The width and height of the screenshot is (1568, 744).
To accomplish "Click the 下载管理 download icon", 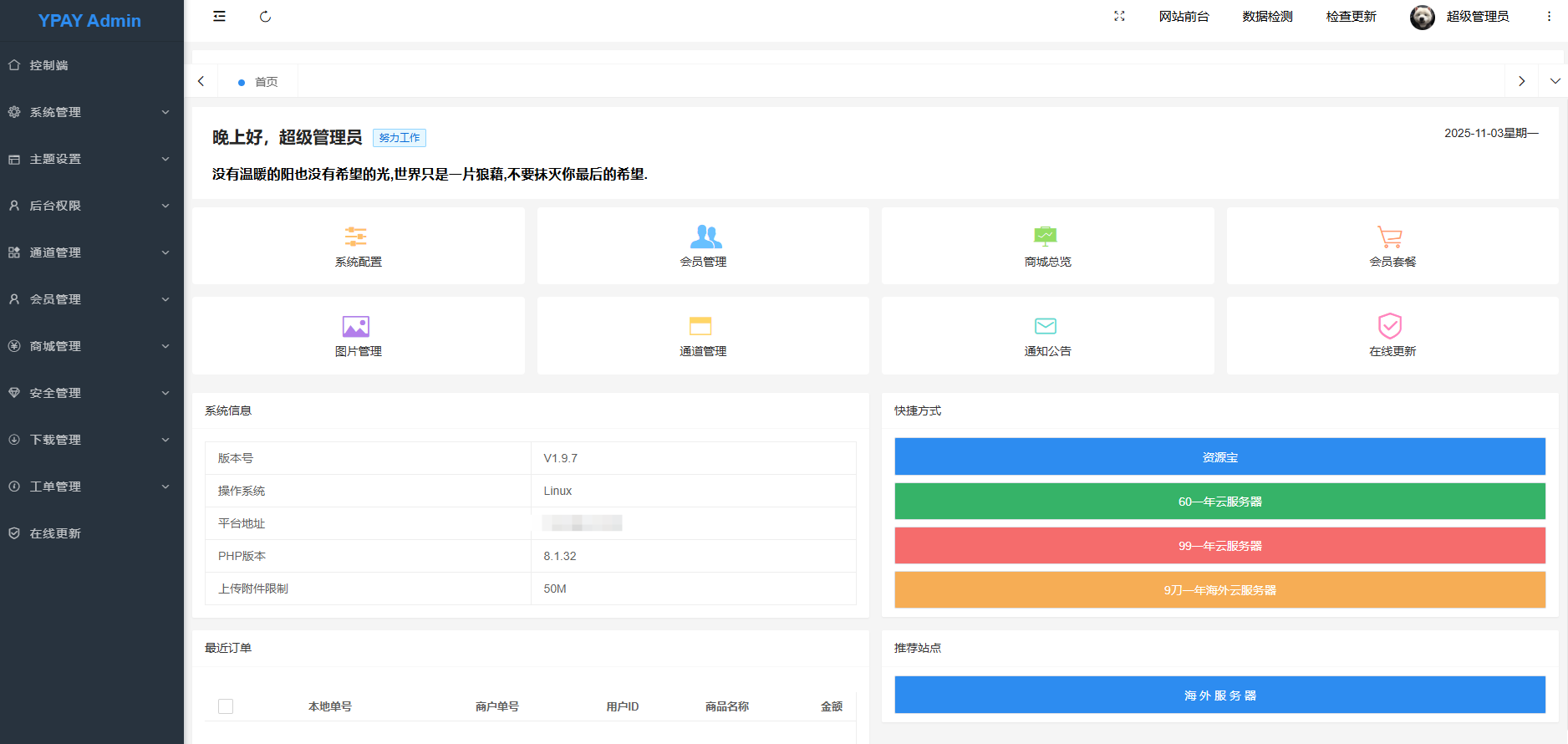I will pos(14,440).
